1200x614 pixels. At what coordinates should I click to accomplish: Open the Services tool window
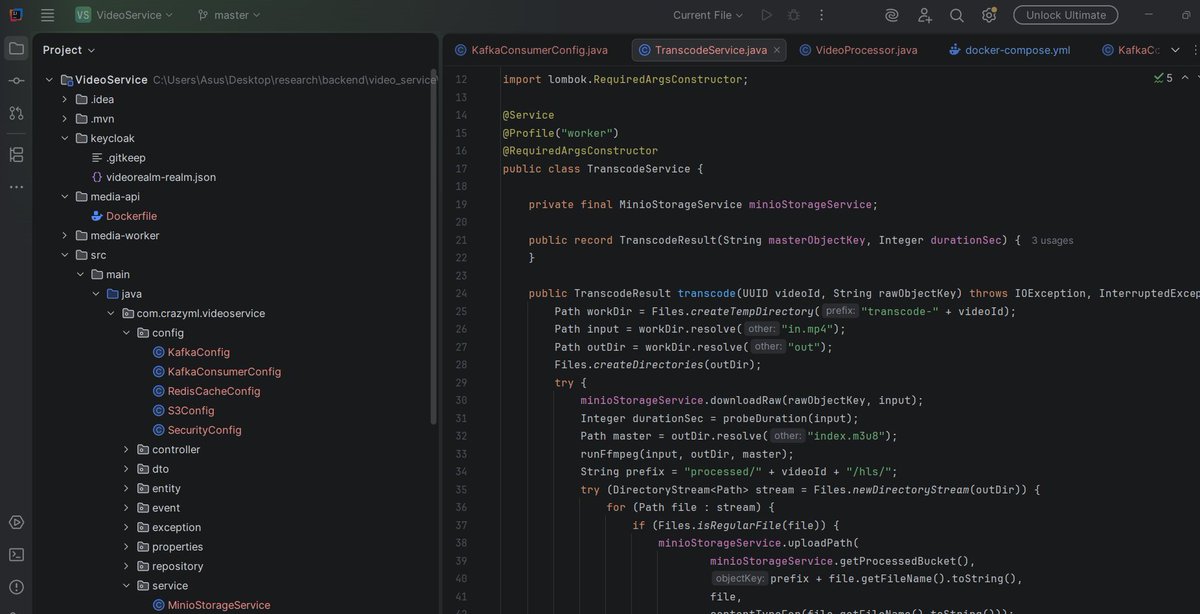coord(16,522)
